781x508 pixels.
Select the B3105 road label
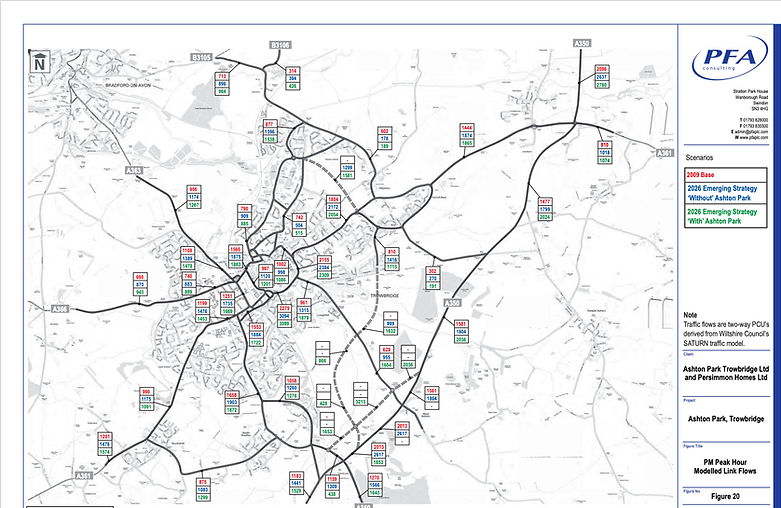click(x=202, y=57)
